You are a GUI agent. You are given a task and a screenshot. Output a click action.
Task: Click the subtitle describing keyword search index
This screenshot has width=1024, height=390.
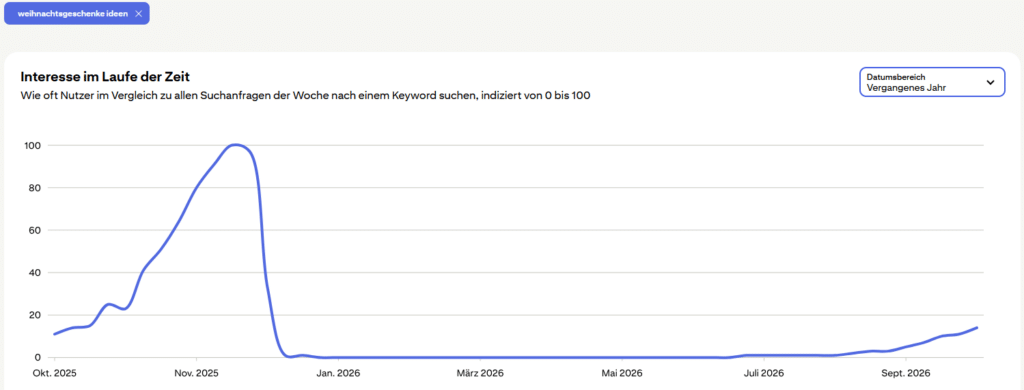click(x=306, y=95)
